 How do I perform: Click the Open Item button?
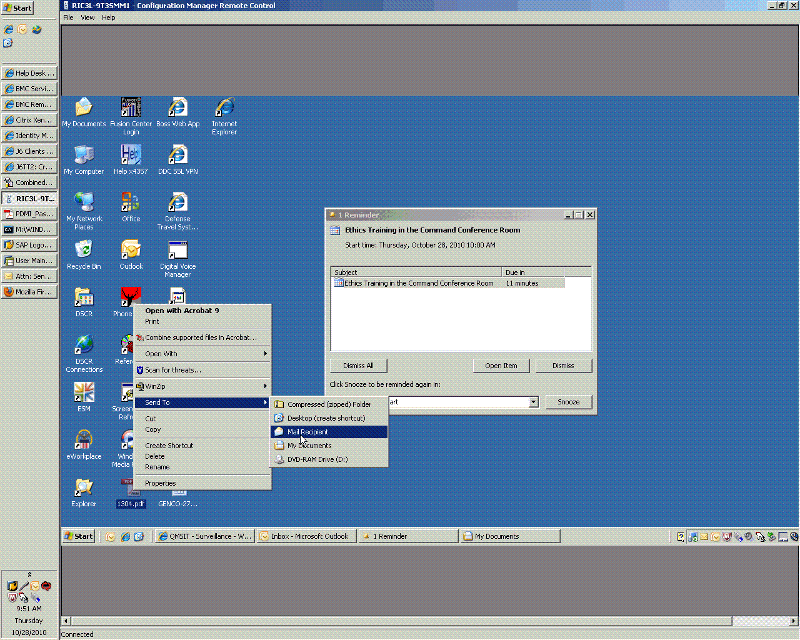tap(501, 366)
